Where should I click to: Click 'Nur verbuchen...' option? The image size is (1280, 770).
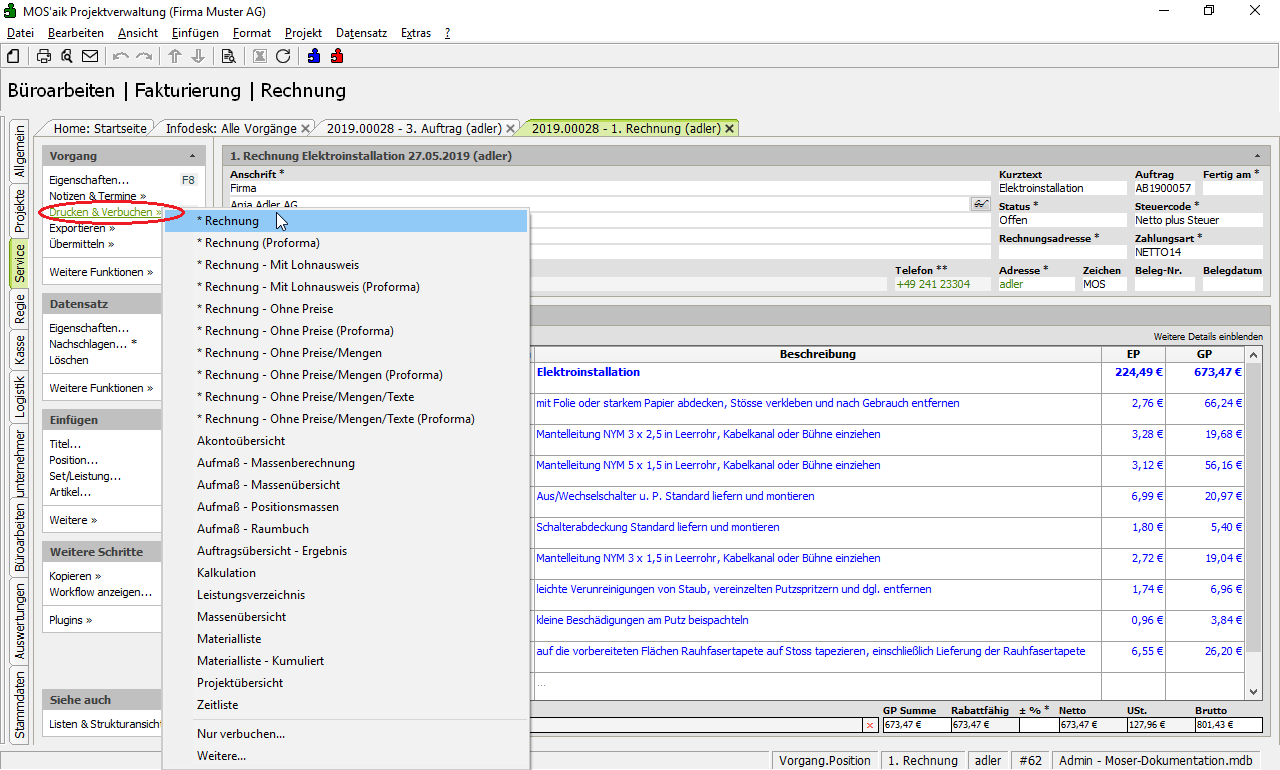point(241,734)
